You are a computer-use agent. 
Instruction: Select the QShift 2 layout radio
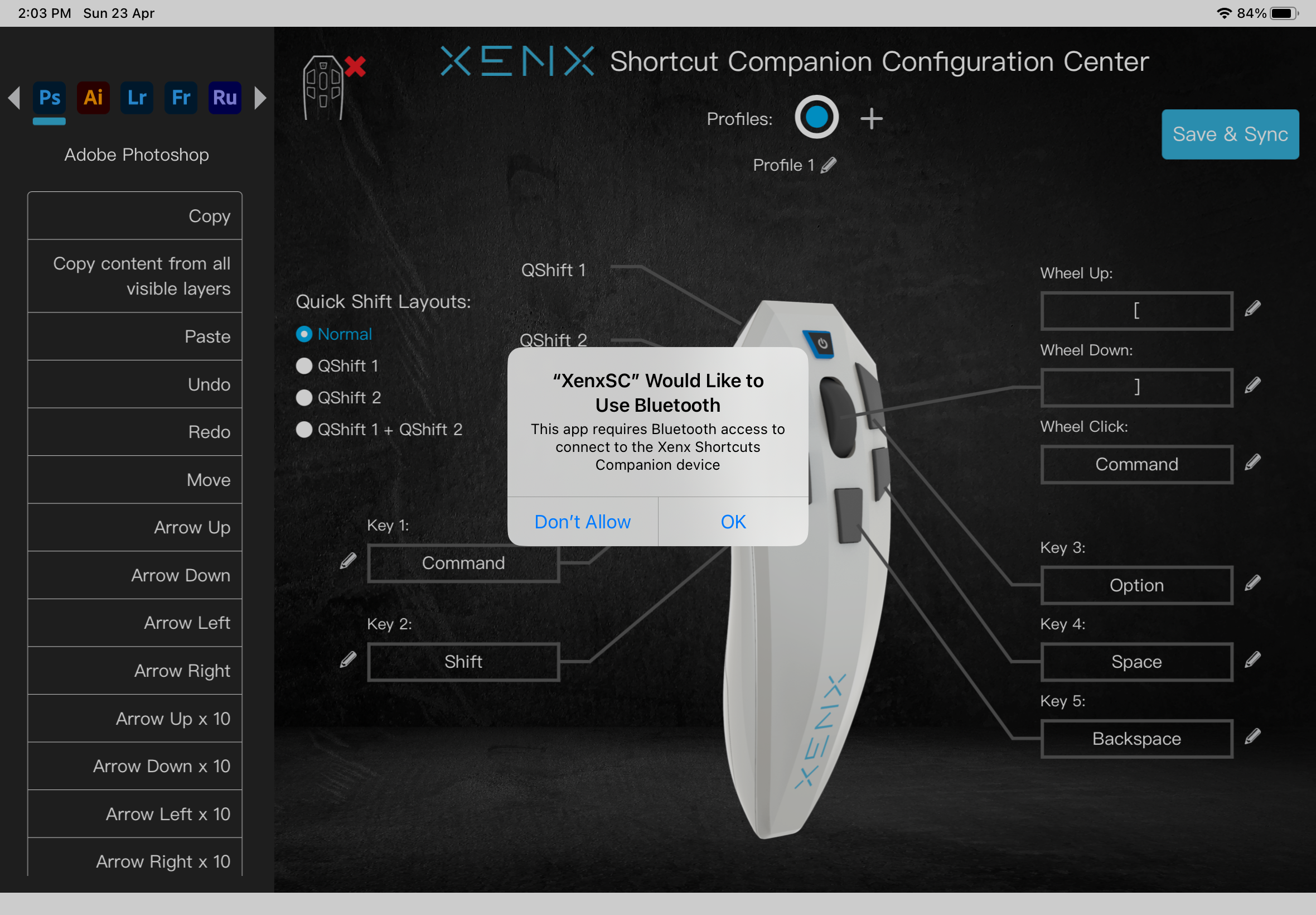[x=338, y=398]
